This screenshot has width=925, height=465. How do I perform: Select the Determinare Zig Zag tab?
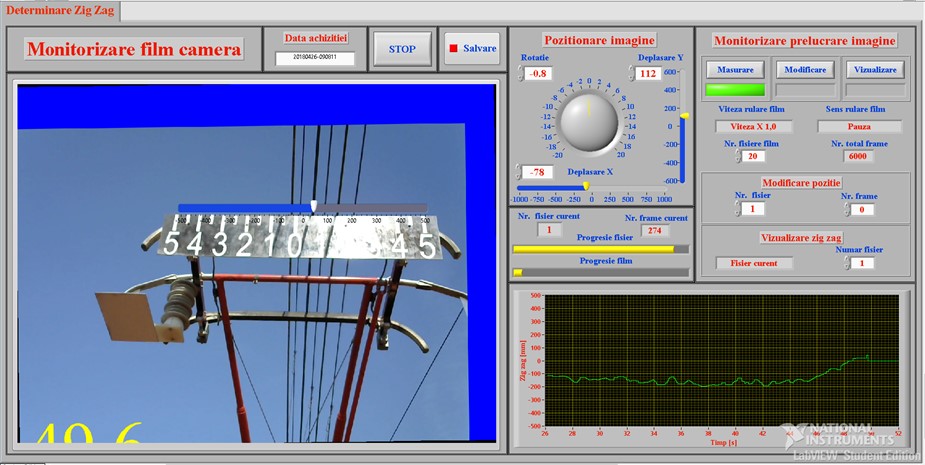tap(61, 12)
